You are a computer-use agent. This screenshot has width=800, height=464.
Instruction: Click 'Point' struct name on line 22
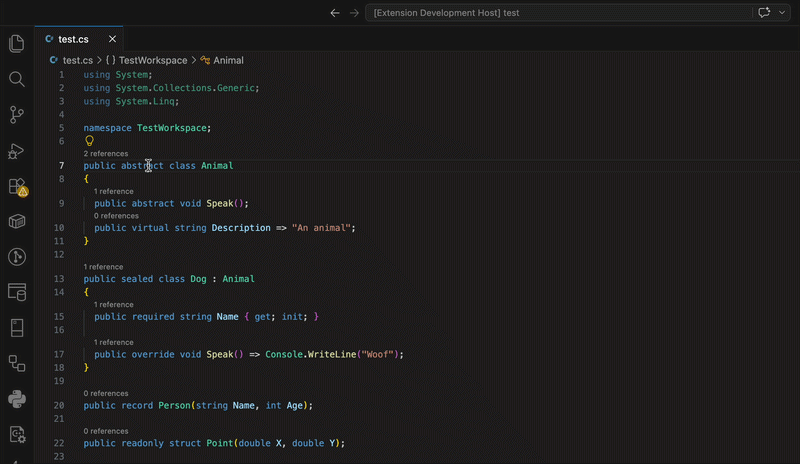pos(219,443)
